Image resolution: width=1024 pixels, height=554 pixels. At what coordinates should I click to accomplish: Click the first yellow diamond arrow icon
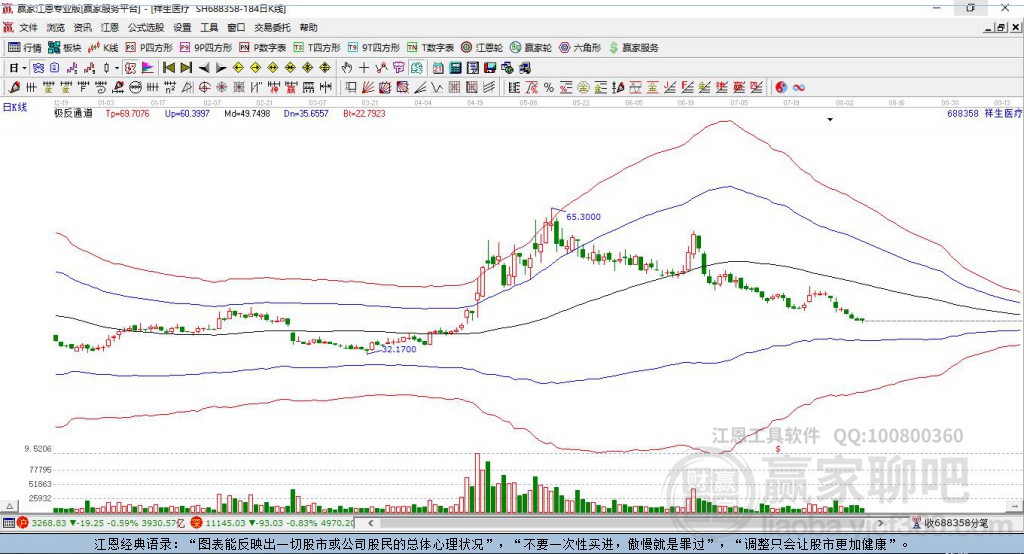(238, 68)
